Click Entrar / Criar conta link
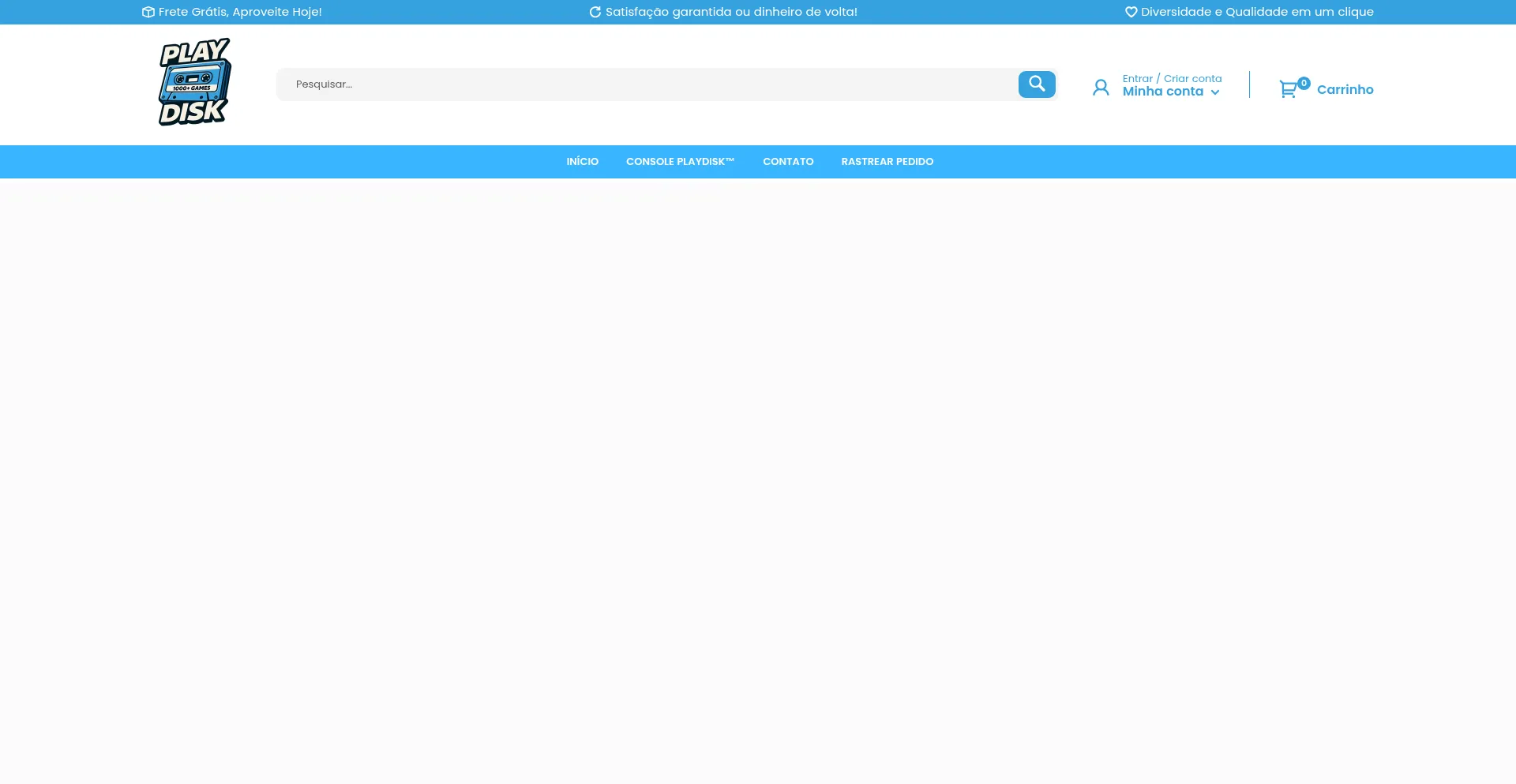This screenshot has height=784, width=1516. (1172, 79)
